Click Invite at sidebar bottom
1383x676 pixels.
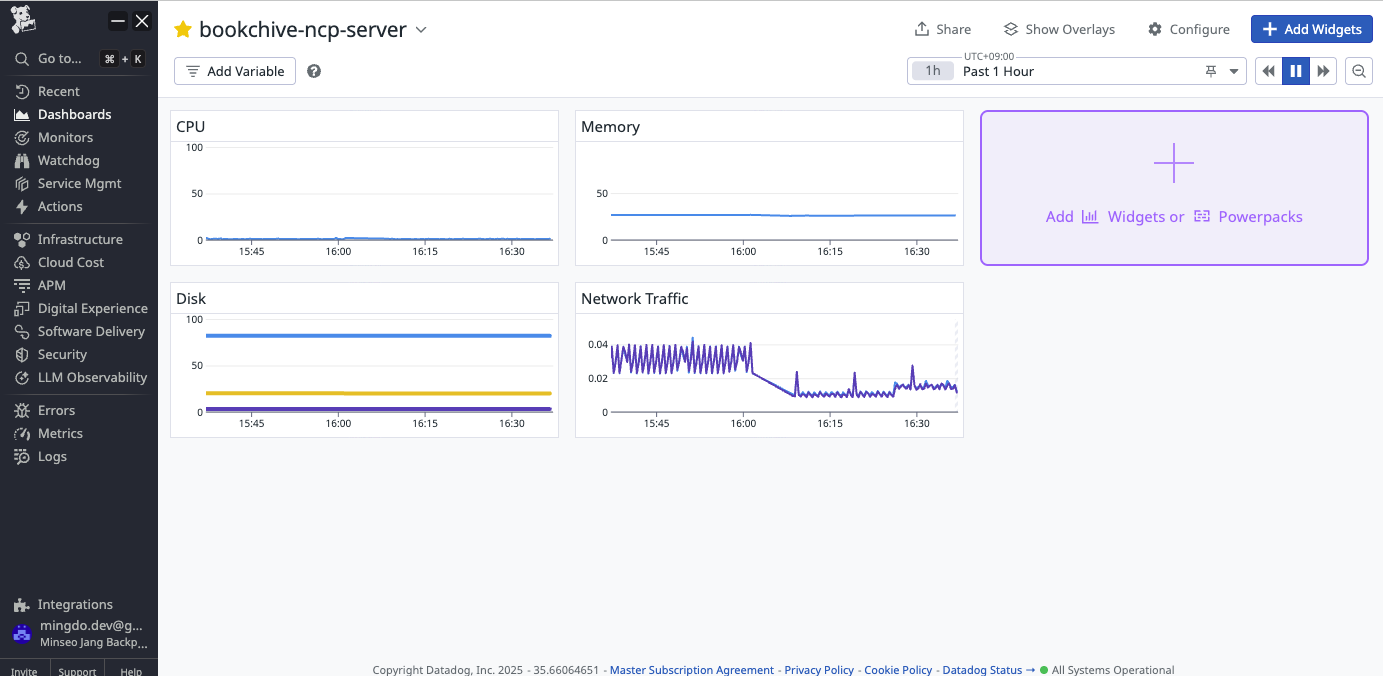(24, 671)
